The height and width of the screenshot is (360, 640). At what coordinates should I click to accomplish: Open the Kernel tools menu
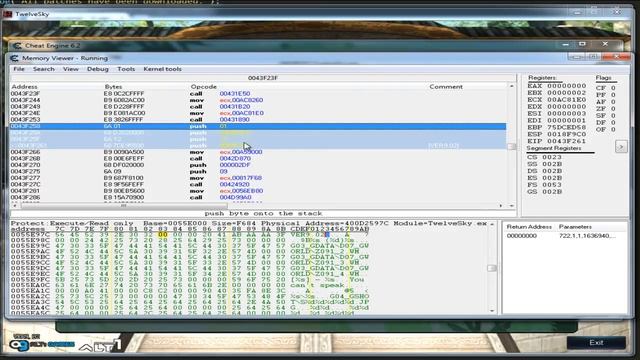click(x=162, y=69)
